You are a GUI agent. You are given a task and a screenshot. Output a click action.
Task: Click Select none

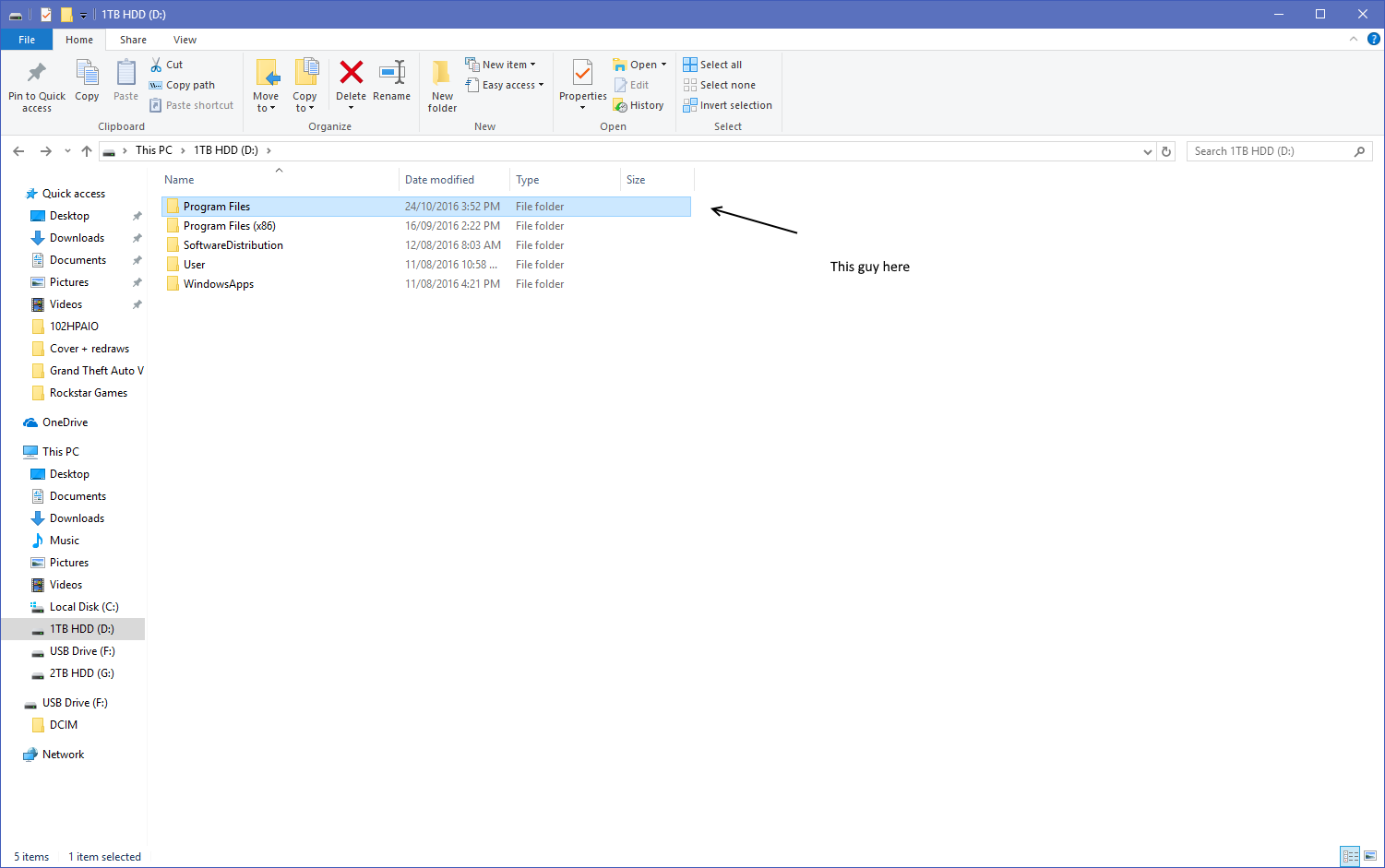coord(719,85)
